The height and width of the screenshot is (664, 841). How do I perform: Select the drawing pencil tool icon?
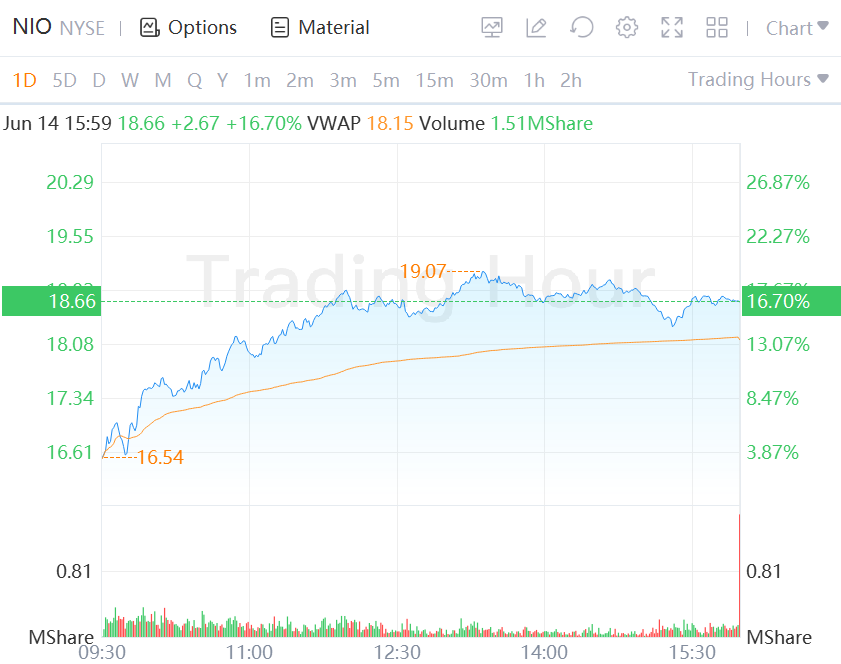point(537,28)
